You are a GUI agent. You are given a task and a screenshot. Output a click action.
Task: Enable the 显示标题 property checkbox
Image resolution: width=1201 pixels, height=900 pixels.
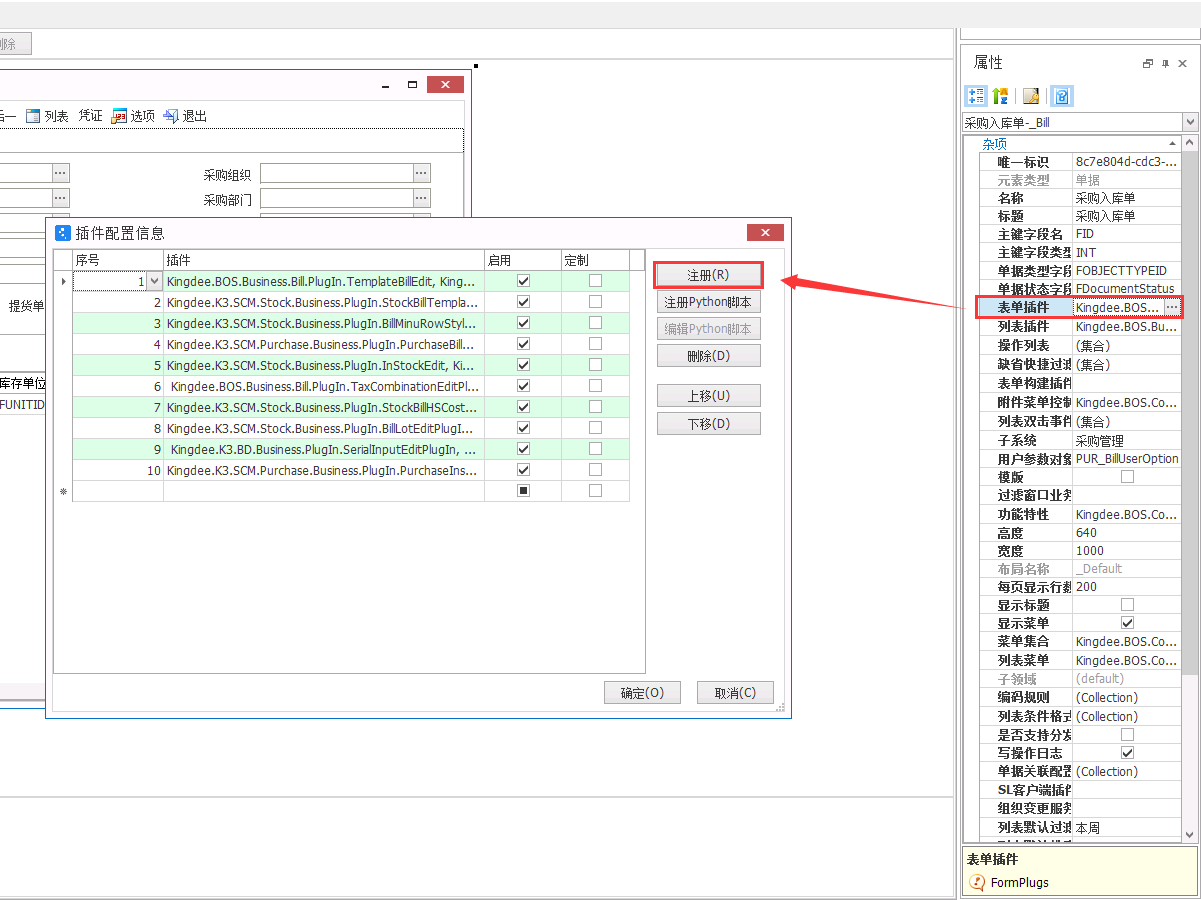click(x=1128, y=605)
